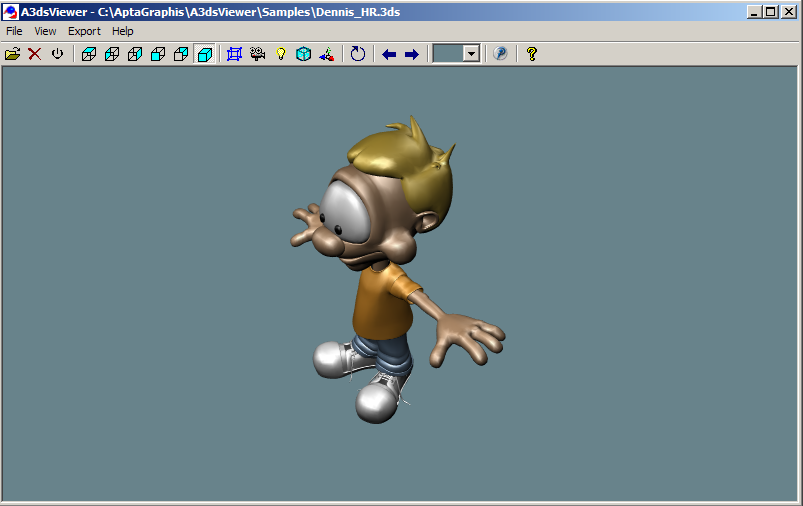Switch to right view cube icon

pos(135,54)
